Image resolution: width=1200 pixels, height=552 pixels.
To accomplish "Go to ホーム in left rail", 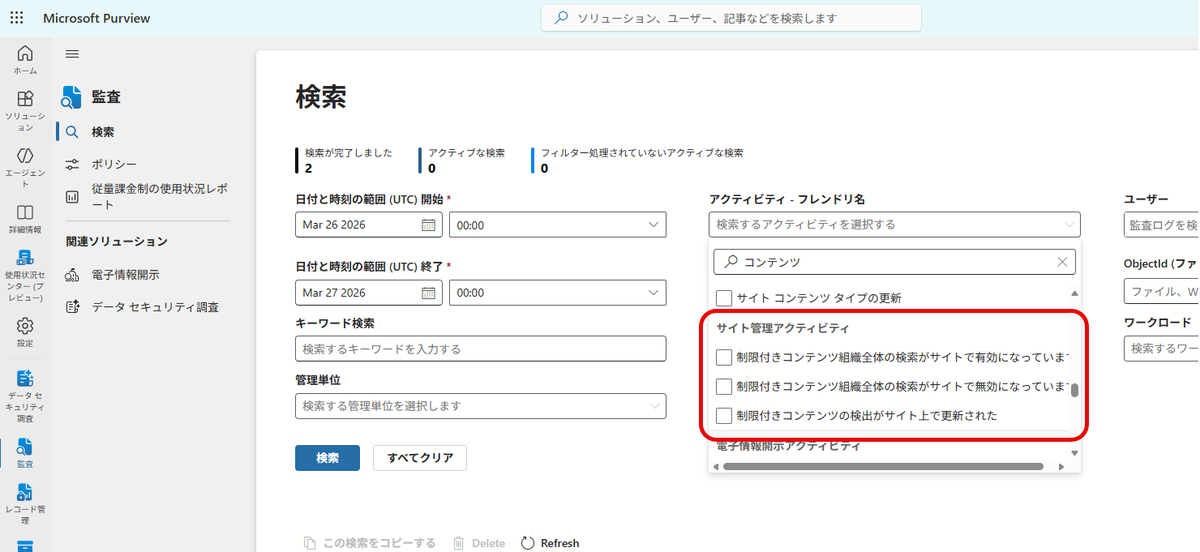I will pos(25,60).
